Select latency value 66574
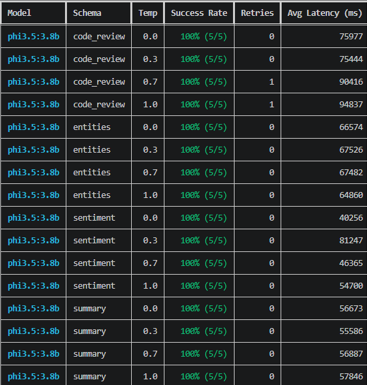Screen dimensions: 367x385 pyautogui.click(x=351, y=127)
